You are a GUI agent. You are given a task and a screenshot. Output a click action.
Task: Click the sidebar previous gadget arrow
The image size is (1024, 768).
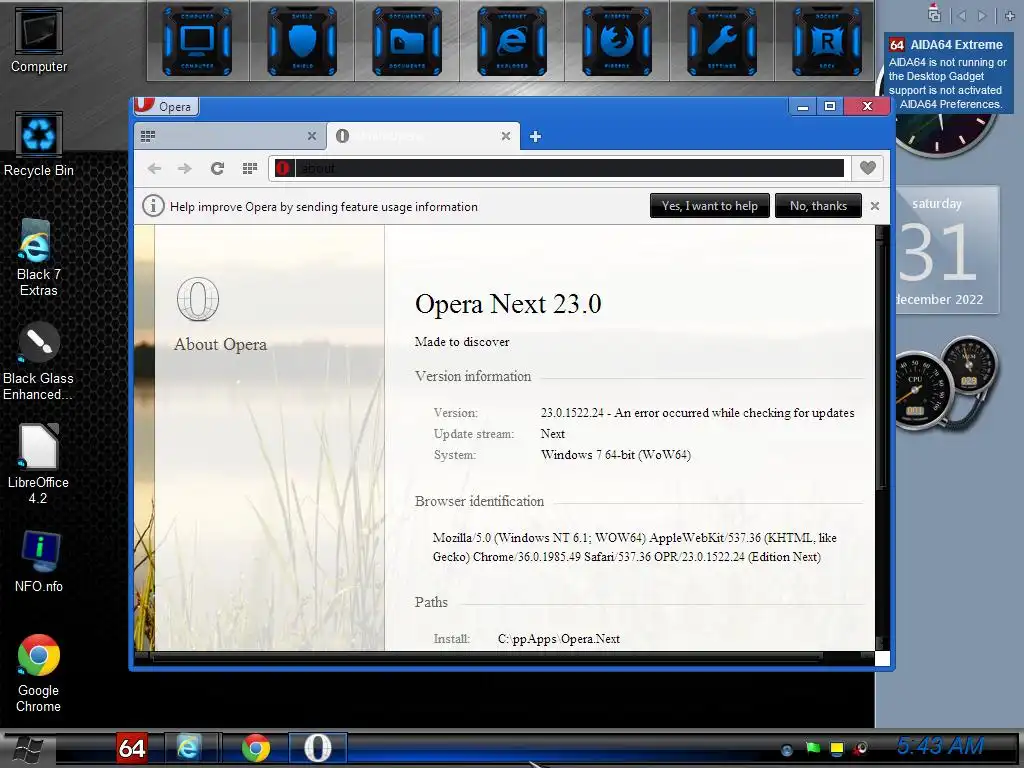[x=961, y=16]
